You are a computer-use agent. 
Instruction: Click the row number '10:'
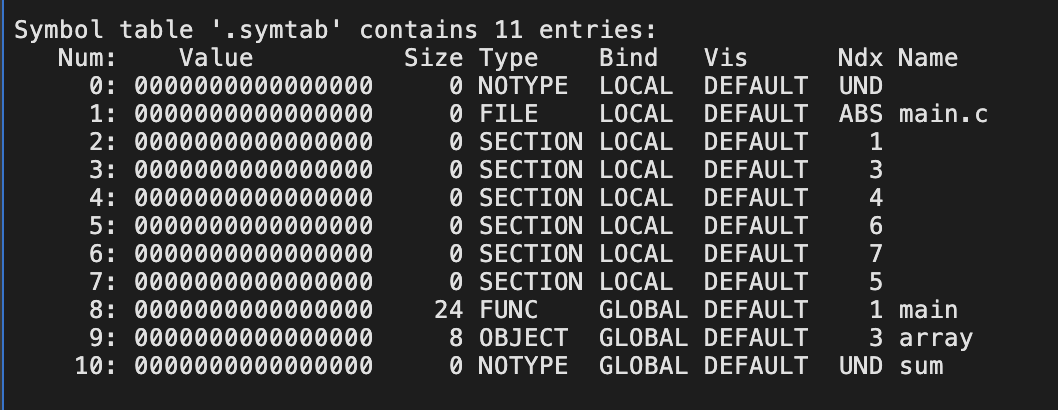(95, 365)
